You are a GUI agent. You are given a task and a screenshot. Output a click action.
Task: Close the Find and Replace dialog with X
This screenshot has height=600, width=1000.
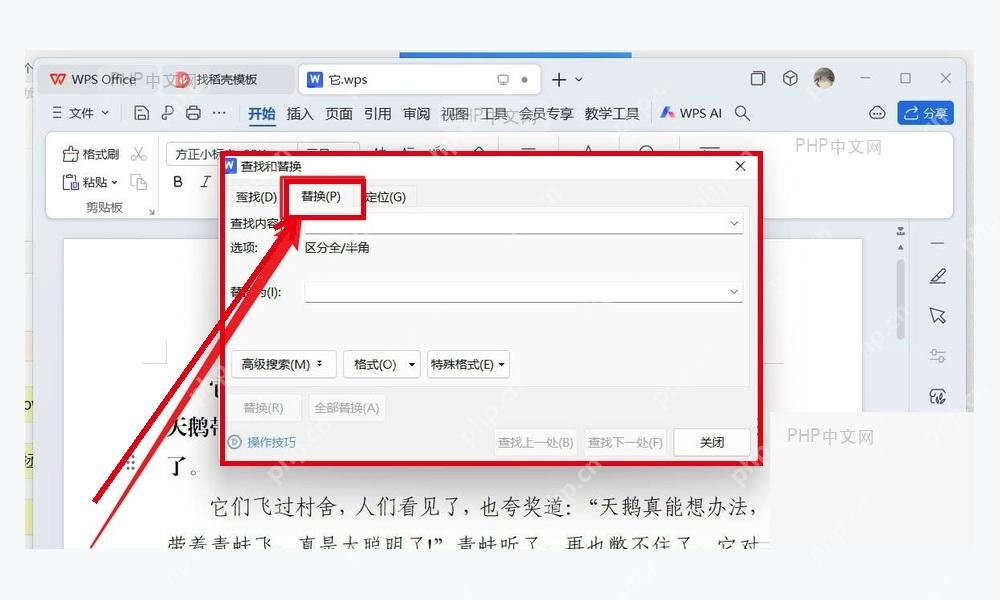coord(740,166)
